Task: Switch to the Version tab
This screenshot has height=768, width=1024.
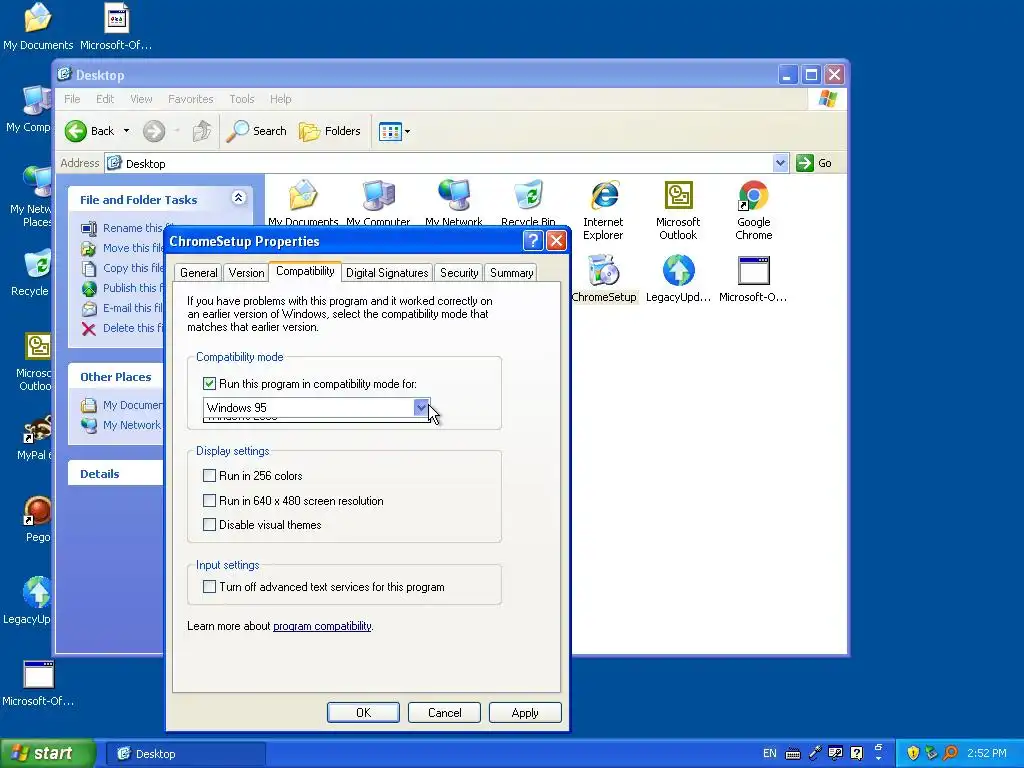Action: [246, 273]
